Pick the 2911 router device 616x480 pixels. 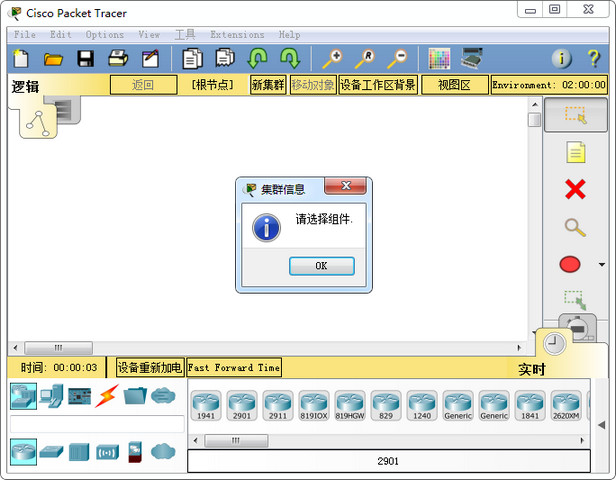278,405
